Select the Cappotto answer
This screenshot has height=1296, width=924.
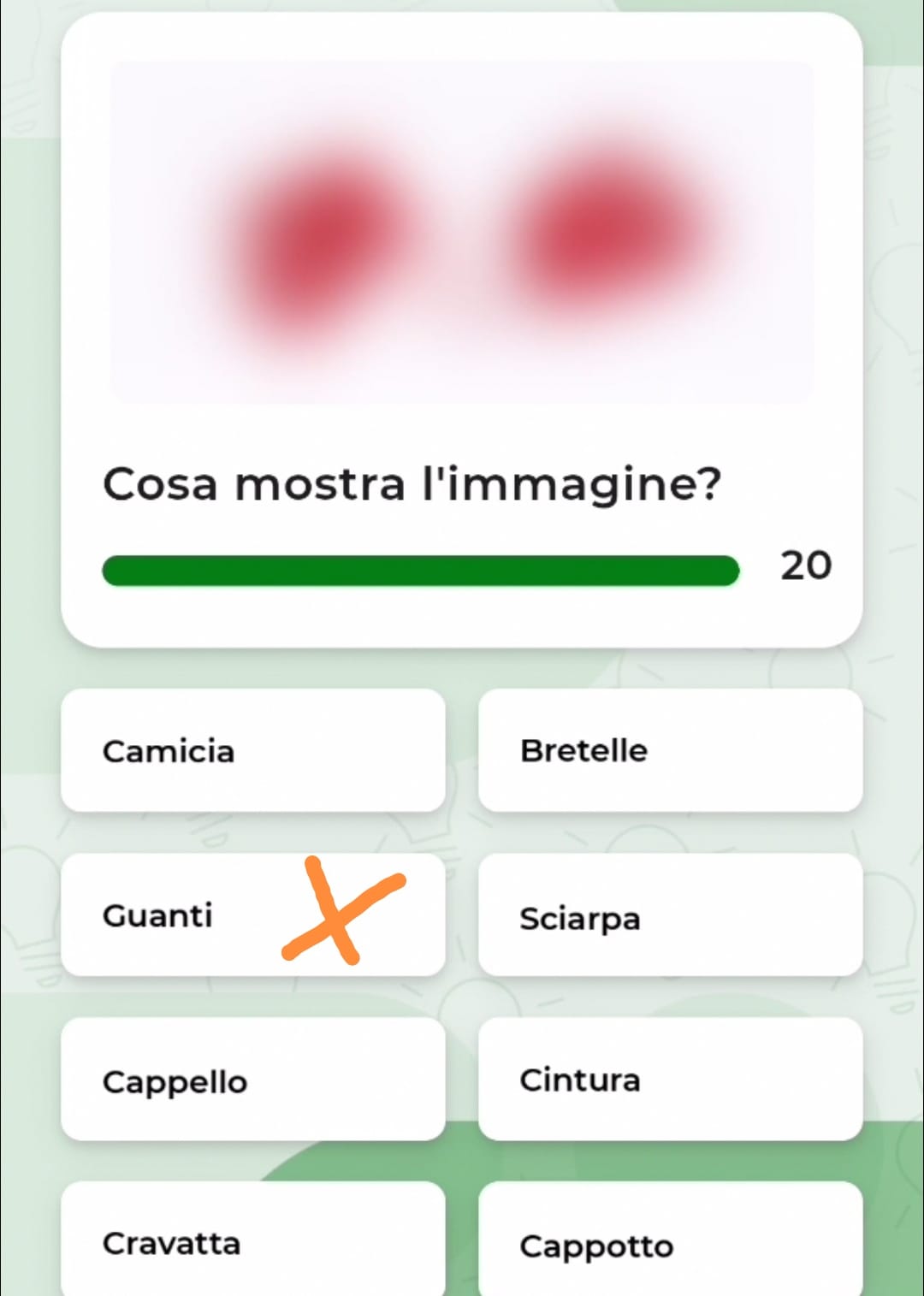click(670, 1245)
